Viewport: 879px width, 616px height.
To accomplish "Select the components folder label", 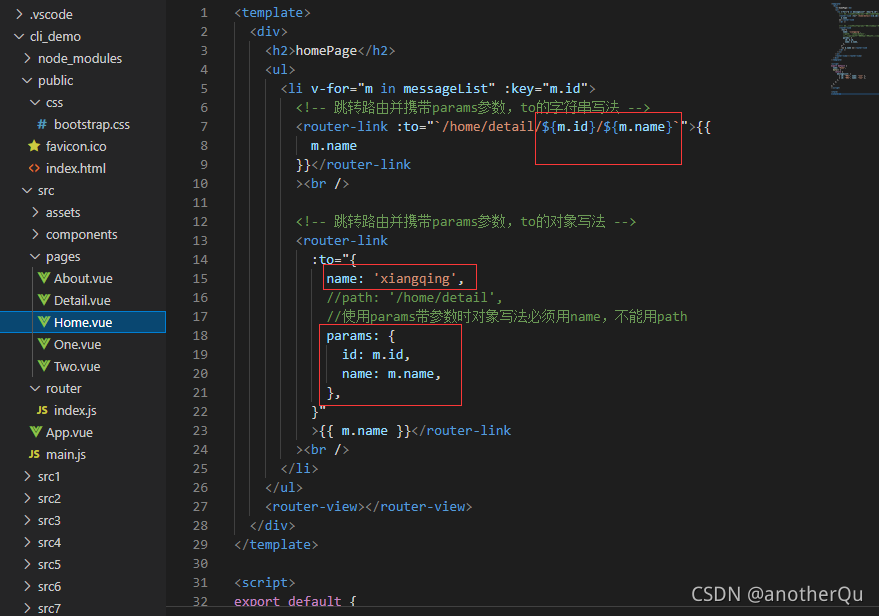I will point(81,235).
